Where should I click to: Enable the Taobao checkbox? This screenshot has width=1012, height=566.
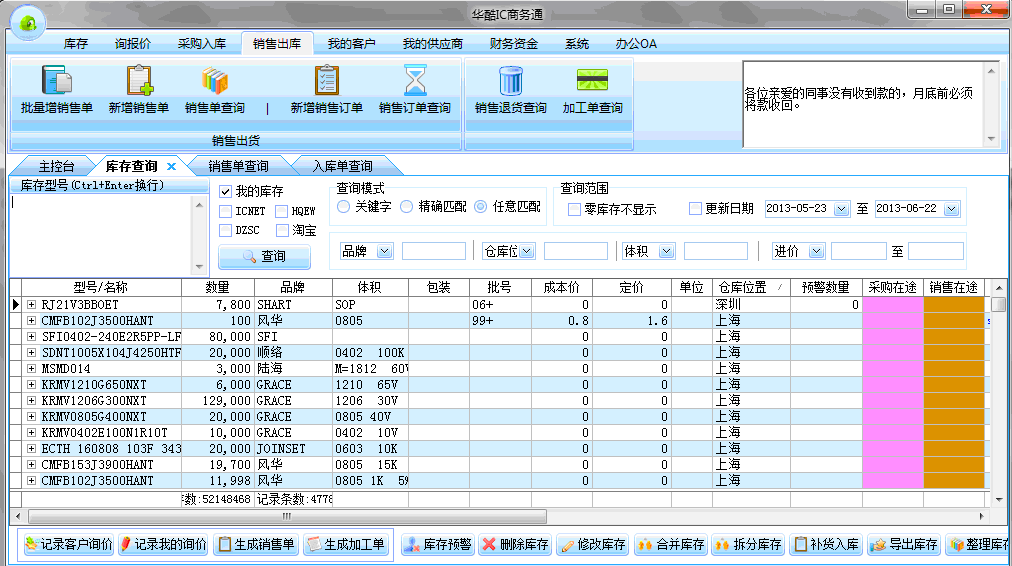281,230
